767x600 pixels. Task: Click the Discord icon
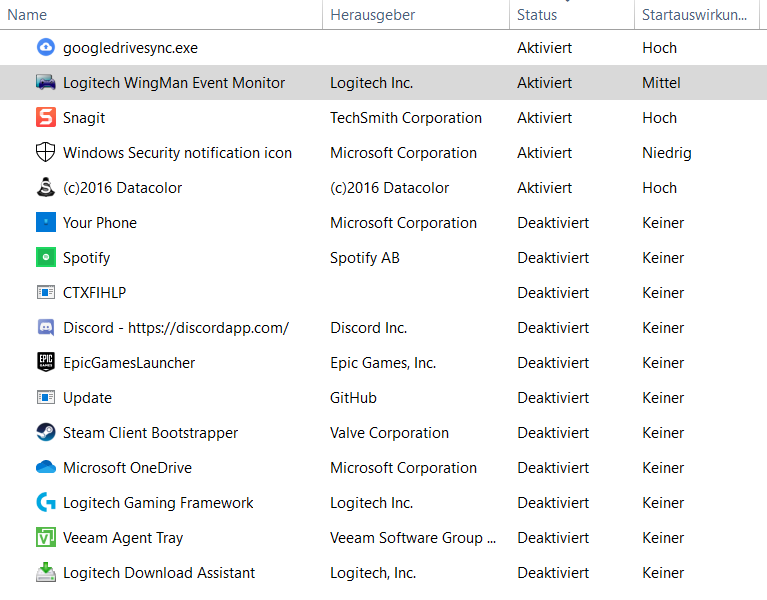pos(45,327)
